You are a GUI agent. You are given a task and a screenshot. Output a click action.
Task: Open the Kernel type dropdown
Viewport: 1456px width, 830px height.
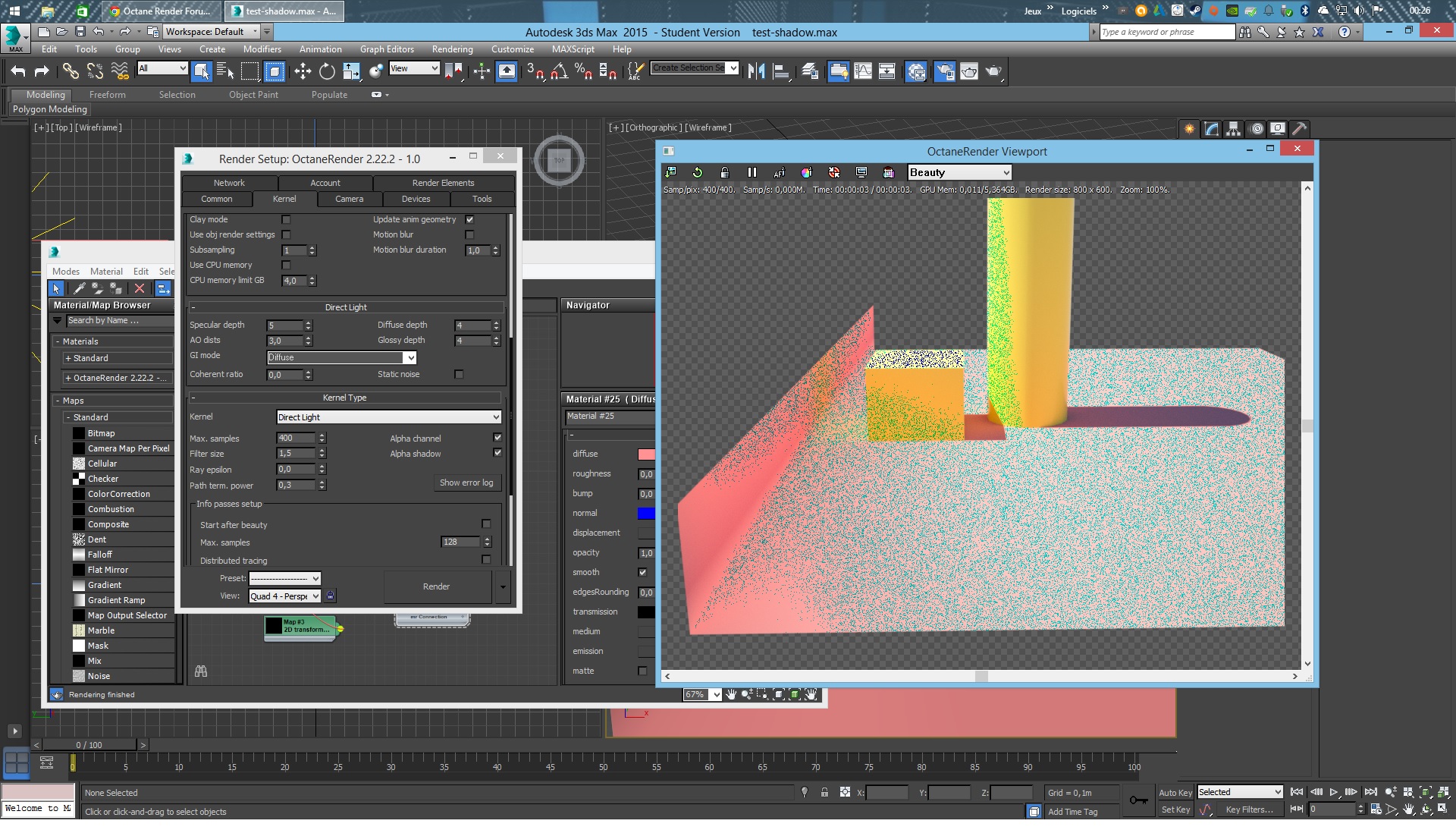pos(388,417)
